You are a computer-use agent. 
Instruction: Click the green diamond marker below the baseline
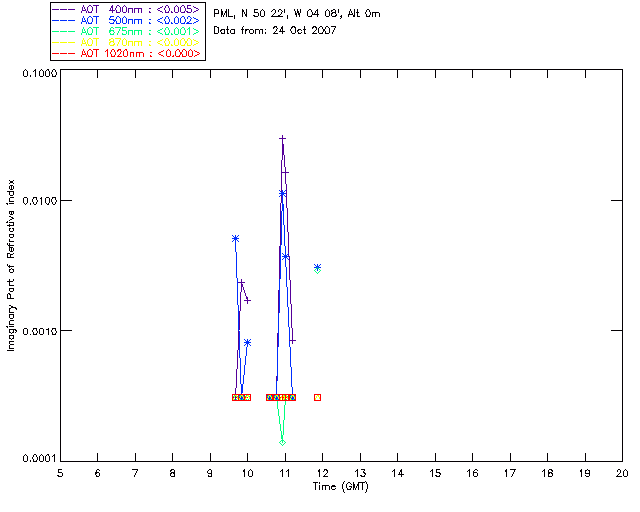[x=282, y=443]
